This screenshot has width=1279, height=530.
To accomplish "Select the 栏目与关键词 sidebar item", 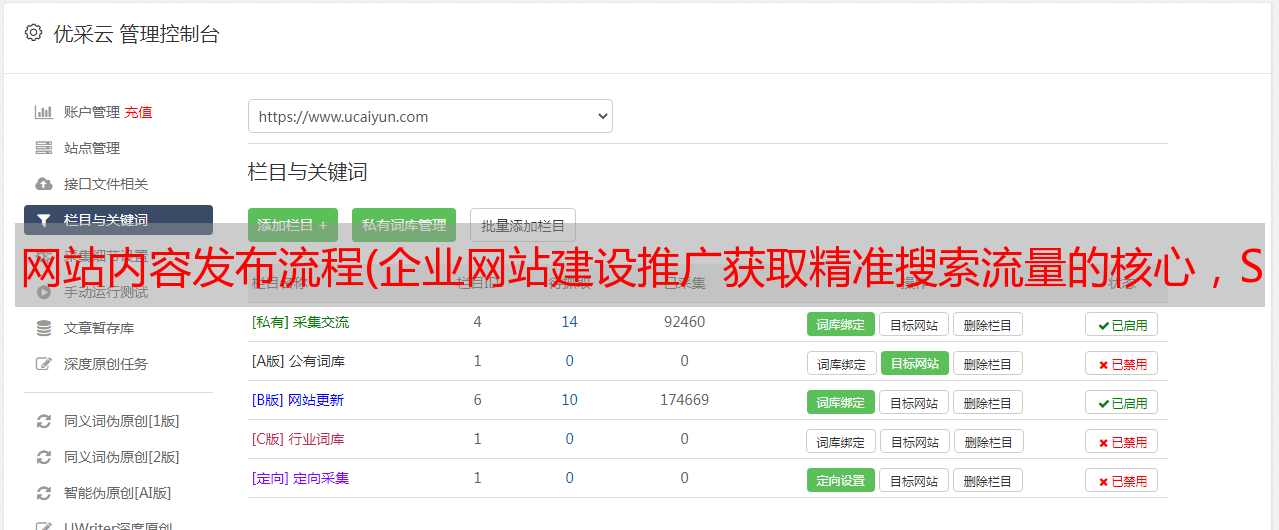I will (x=118, y=220).
